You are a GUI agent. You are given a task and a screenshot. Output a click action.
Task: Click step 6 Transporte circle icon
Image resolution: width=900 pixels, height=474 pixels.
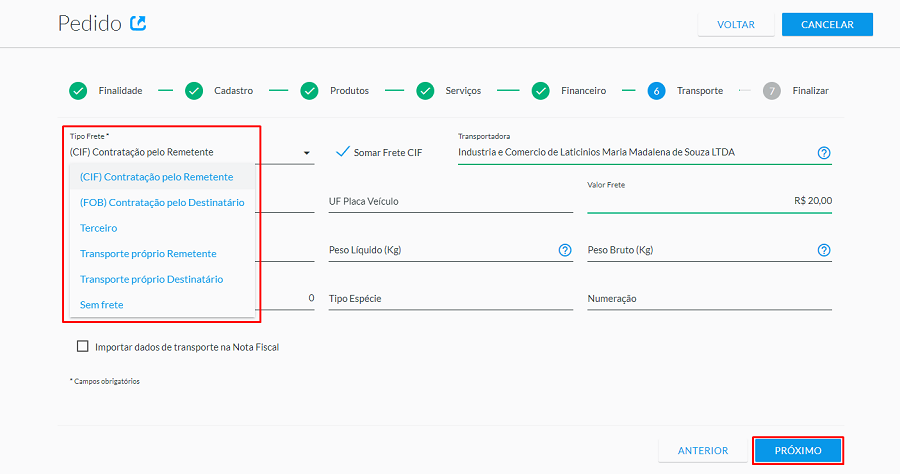[x=657, y=91]
